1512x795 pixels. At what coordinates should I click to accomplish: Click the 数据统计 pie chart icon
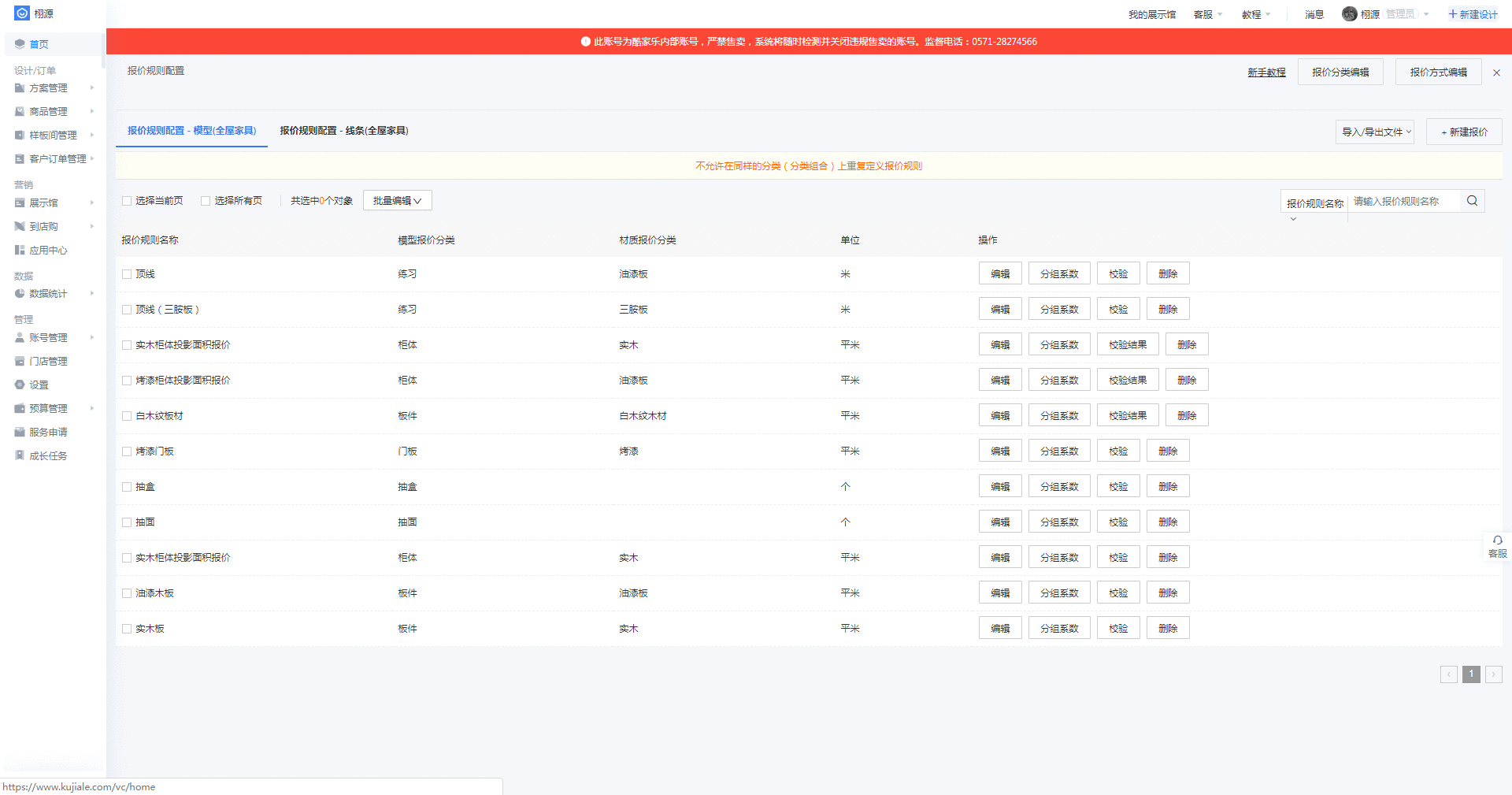(20, 294)
